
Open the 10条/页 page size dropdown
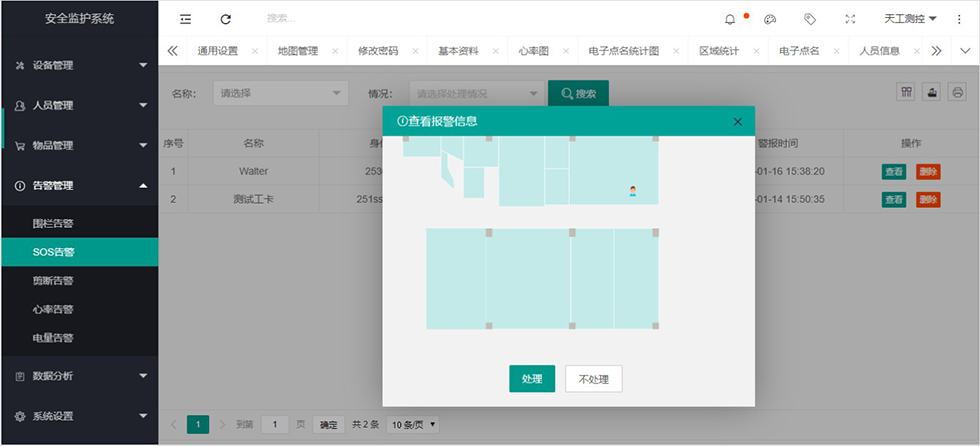click(x=413, y=425)
